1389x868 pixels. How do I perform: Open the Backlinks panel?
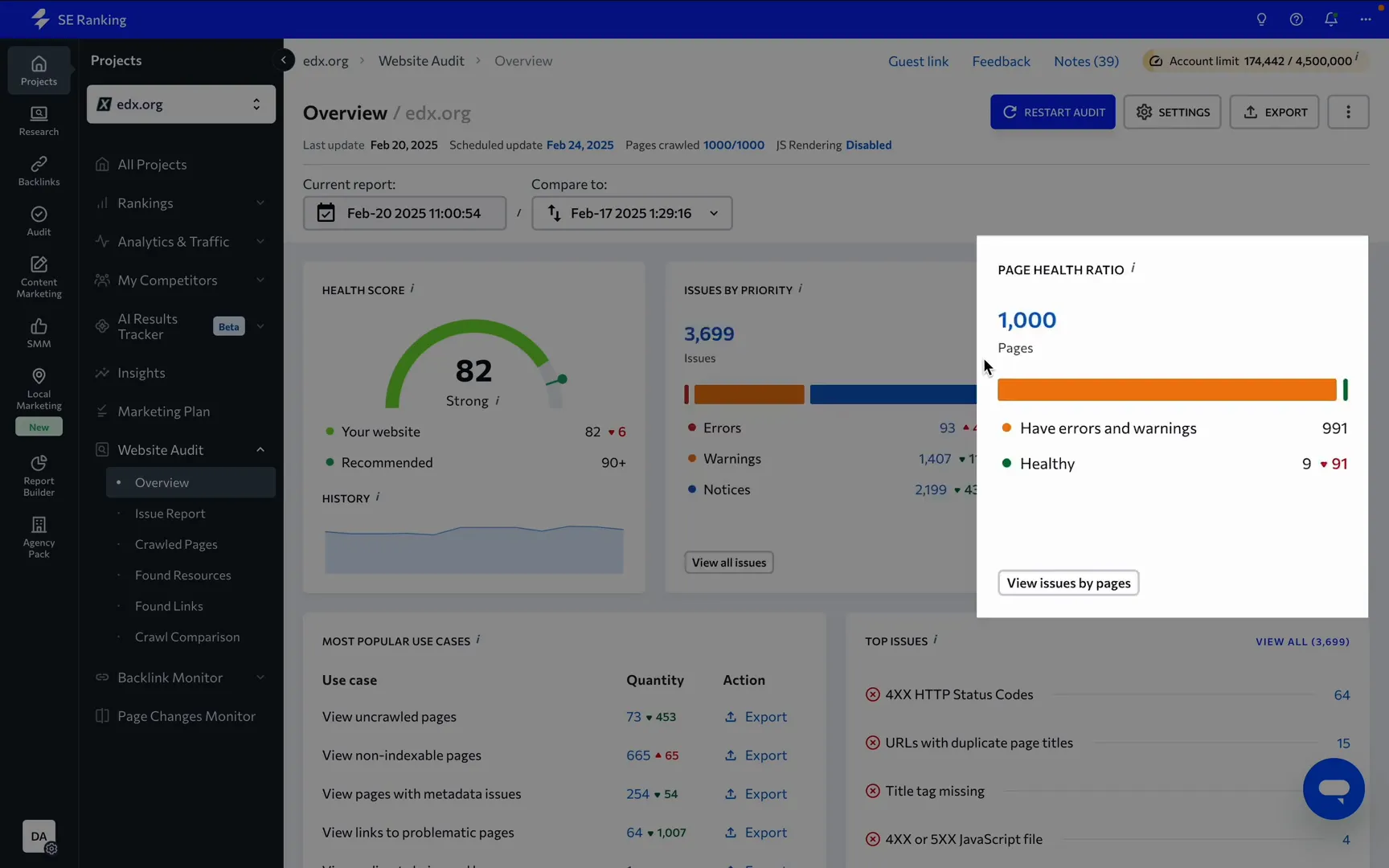[38, 170]
